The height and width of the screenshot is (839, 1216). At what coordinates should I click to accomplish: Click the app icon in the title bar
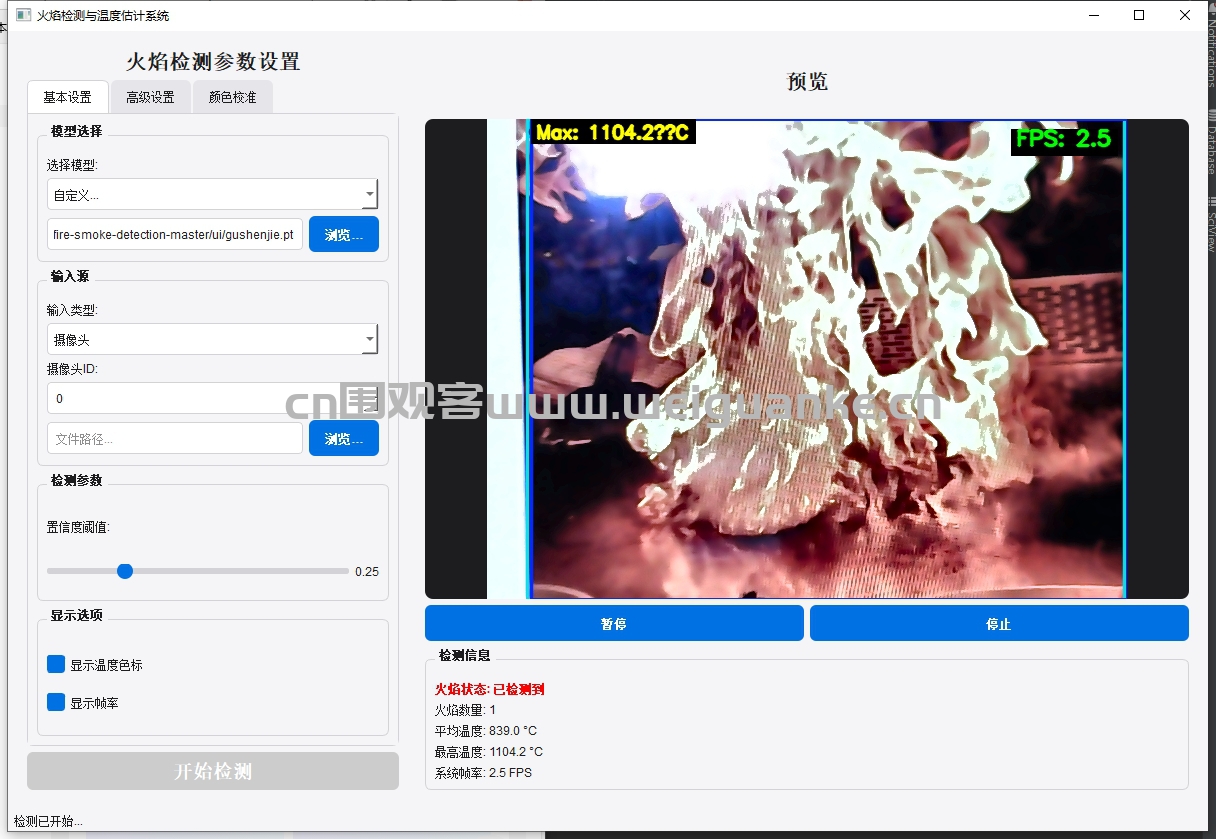point(23,16)
